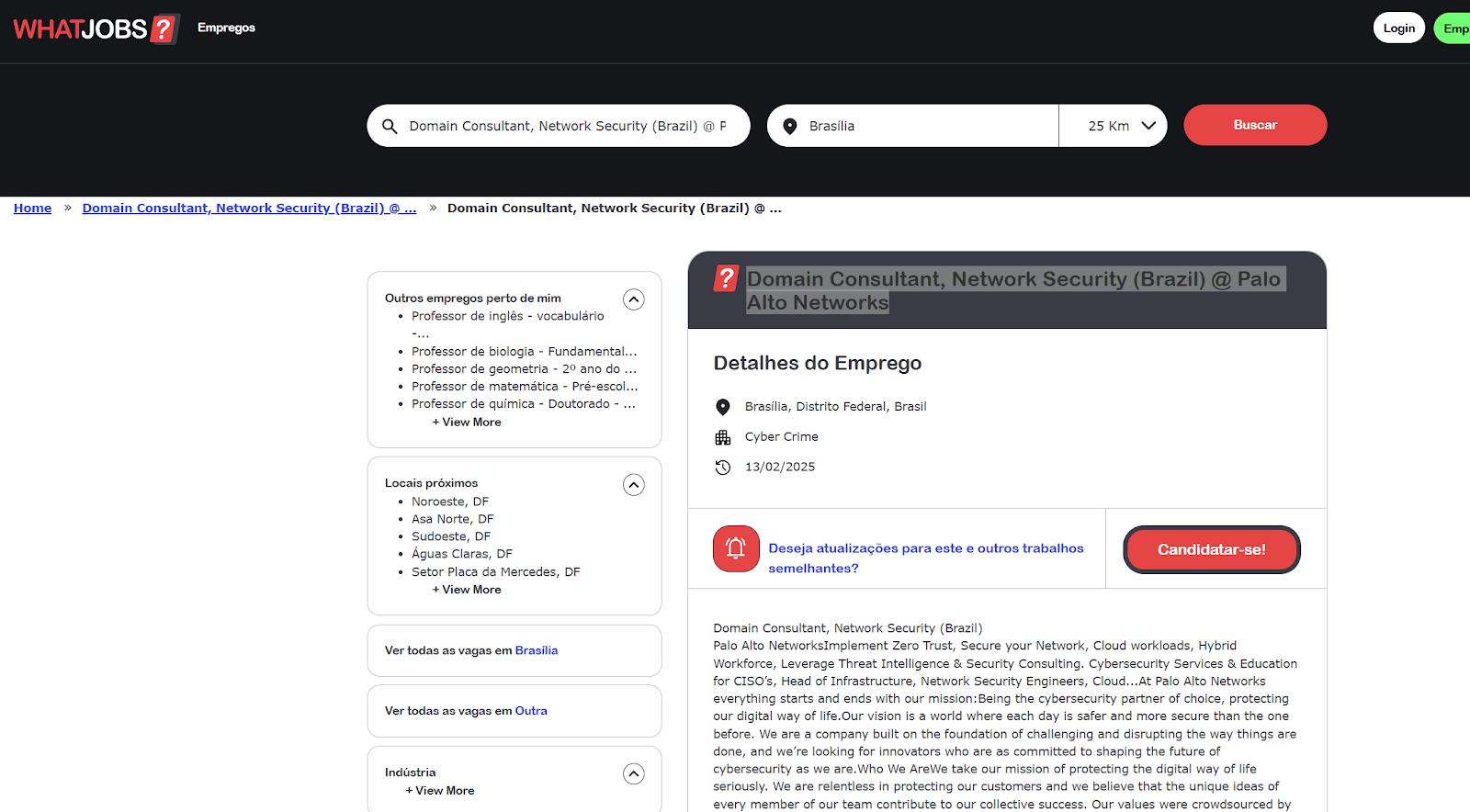Image resolution: width=1470 pixels, height=812 pixels.
Task: Select the Sudoeste, DF location
Action: (451, 536)
